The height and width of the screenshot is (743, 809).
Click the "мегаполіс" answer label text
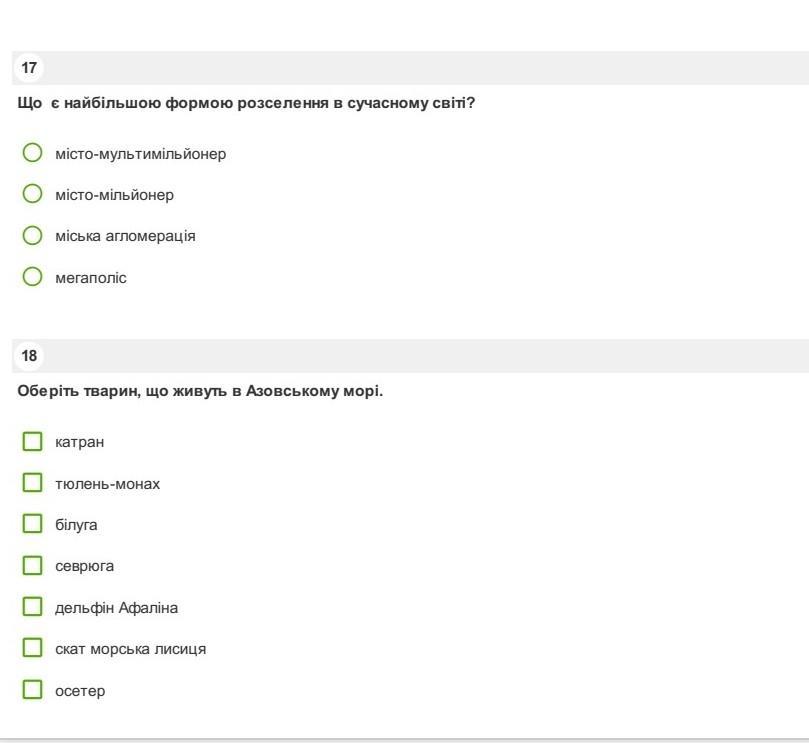click(91, 278)
